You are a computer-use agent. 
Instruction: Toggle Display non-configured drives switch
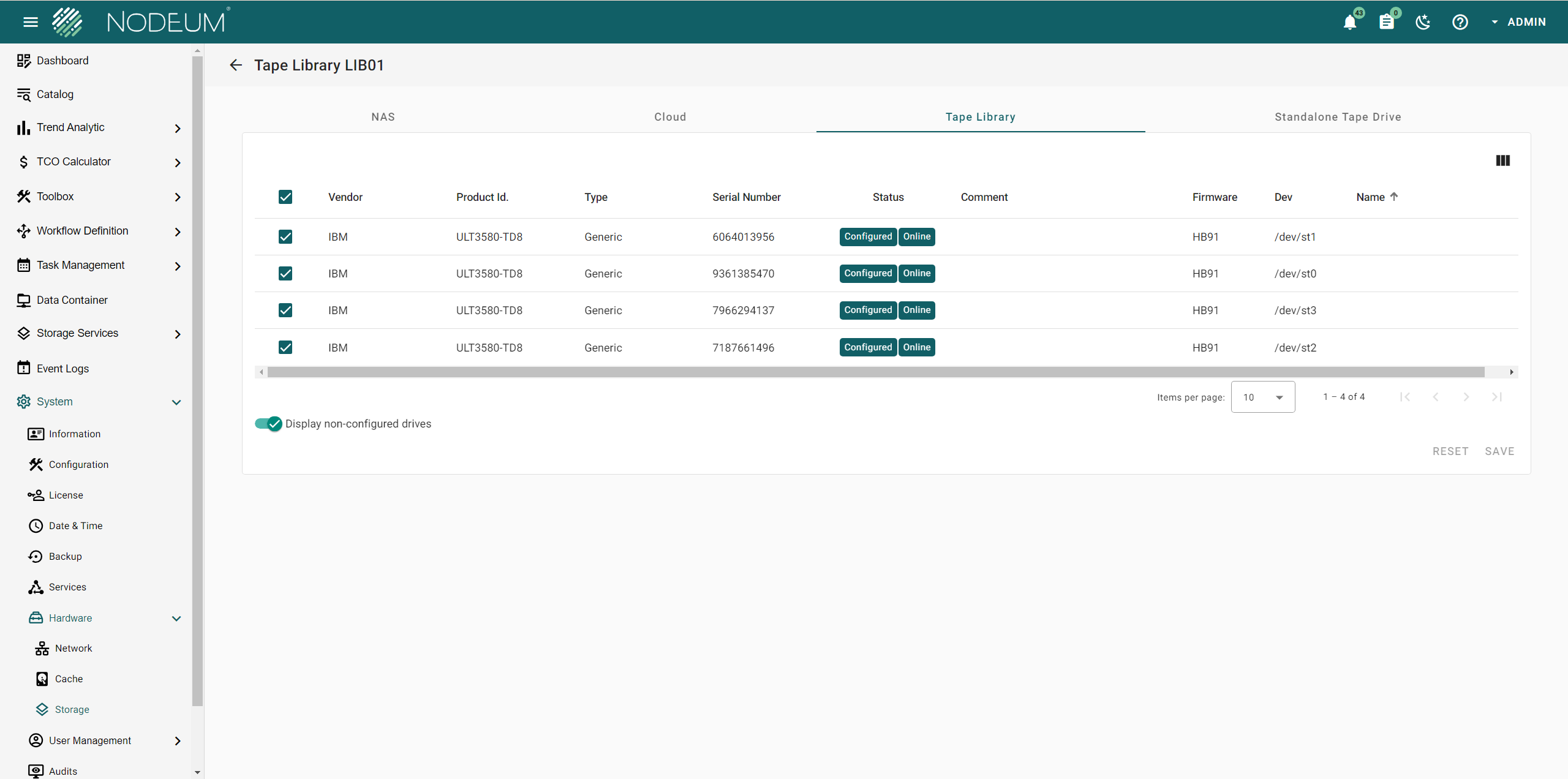point(268,424)
